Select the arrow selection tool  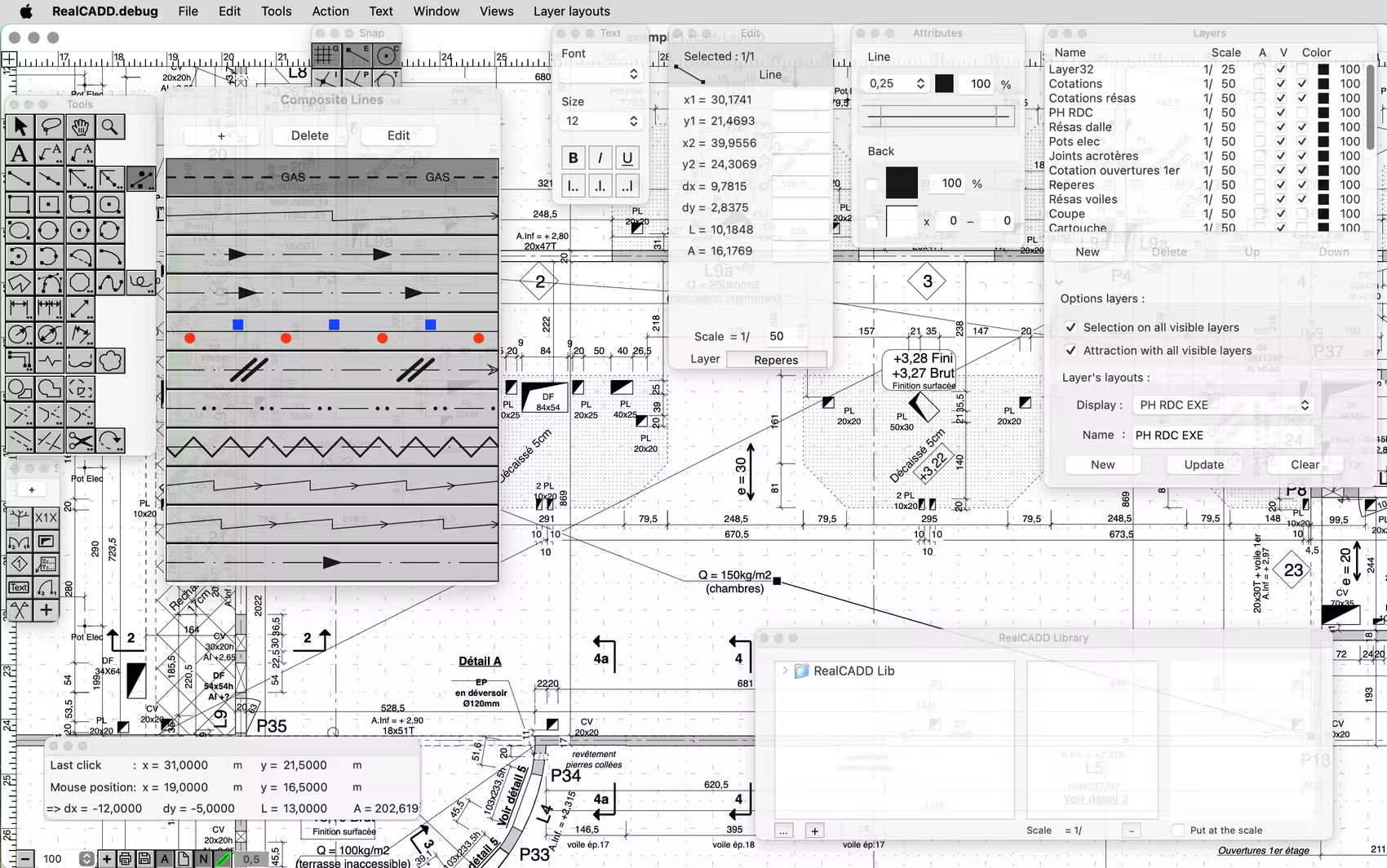click(20, 126)
